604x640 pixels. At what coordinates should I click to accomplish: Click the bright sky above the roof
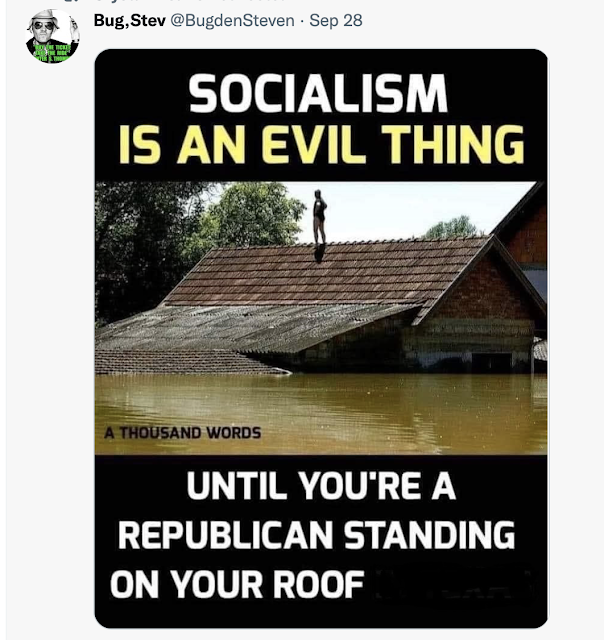pos(408,208)
